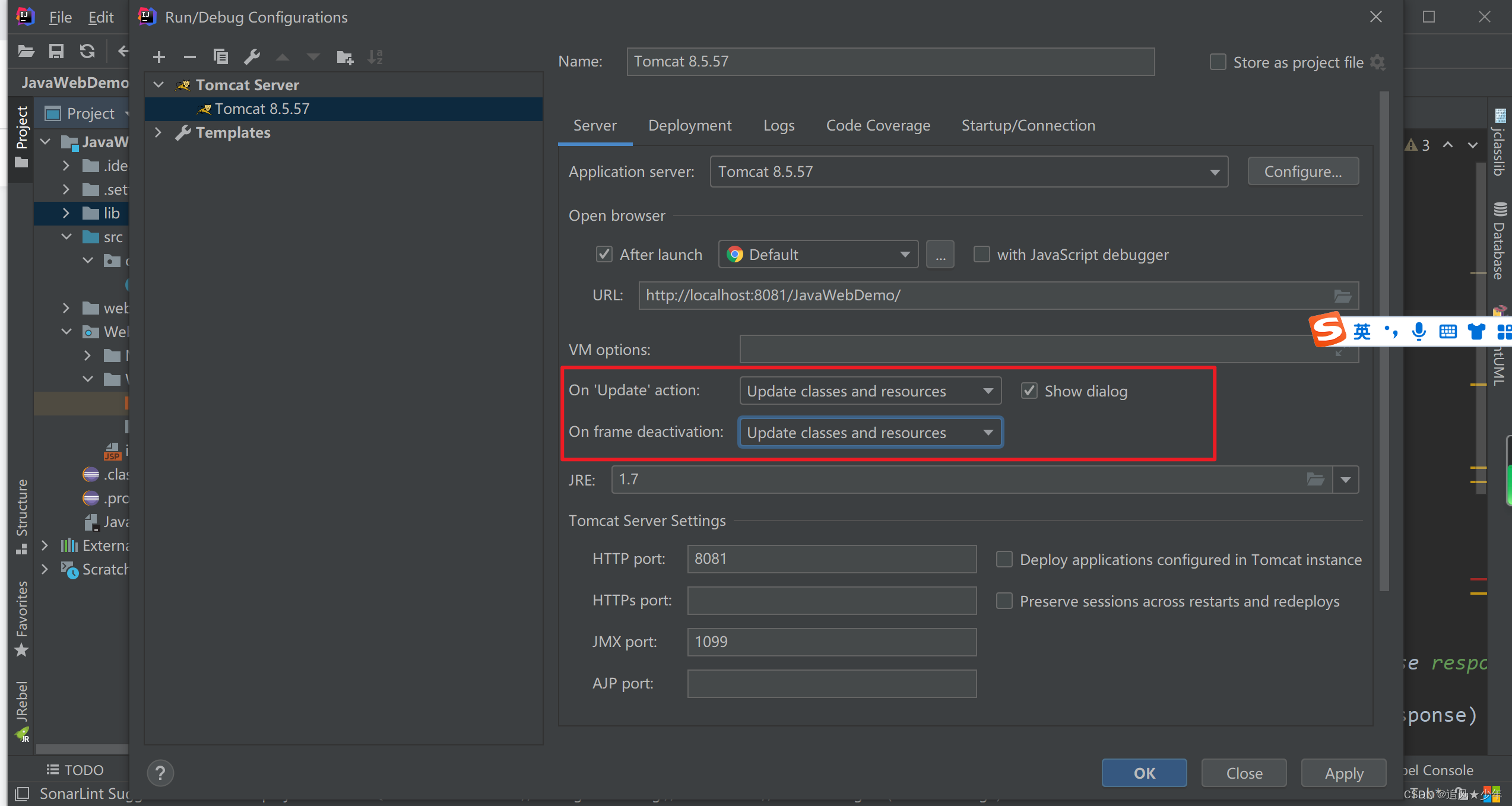Click Name input field
This screenshot has width=1512, height=806.
coord(890,62)
